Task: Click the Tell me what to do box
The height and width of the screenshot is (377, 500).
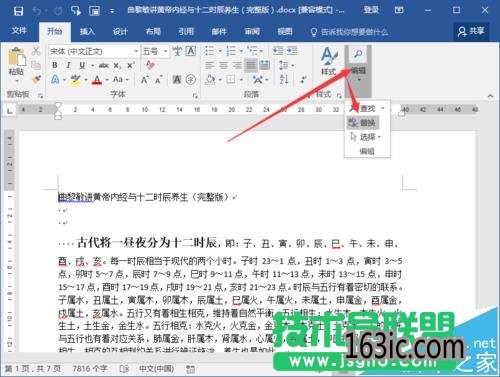Action: pos(349,32)
